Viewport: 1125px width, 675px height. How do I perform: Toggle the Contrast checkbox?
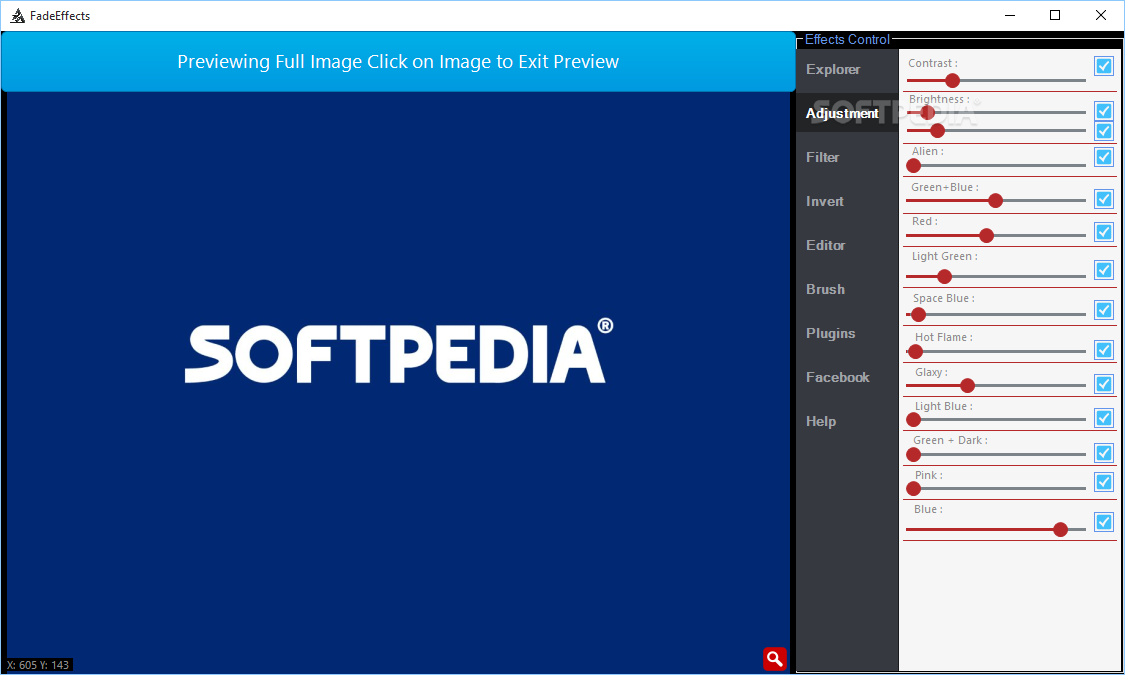click(1103, 66)
